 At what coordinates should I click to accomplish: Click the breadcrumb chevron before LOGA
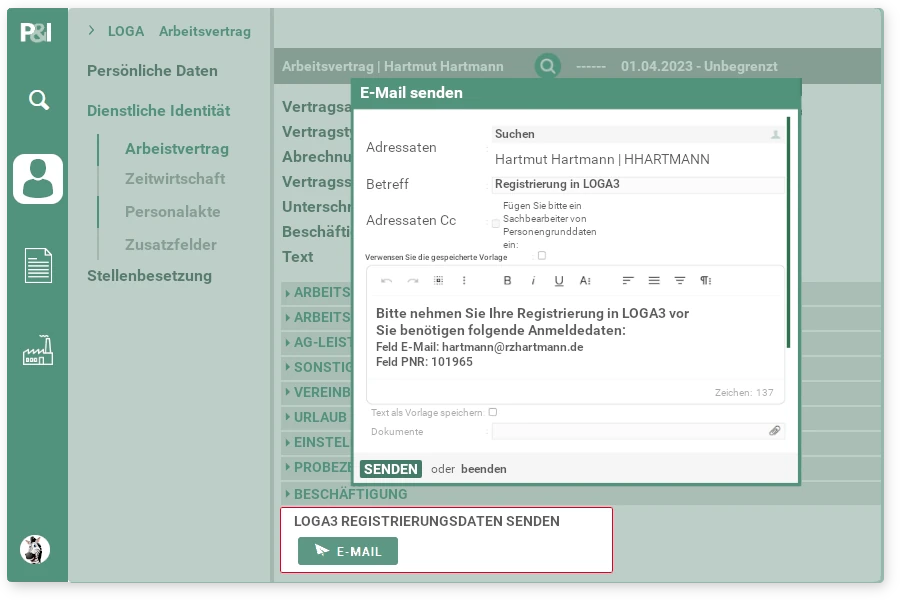pos(92,30)
